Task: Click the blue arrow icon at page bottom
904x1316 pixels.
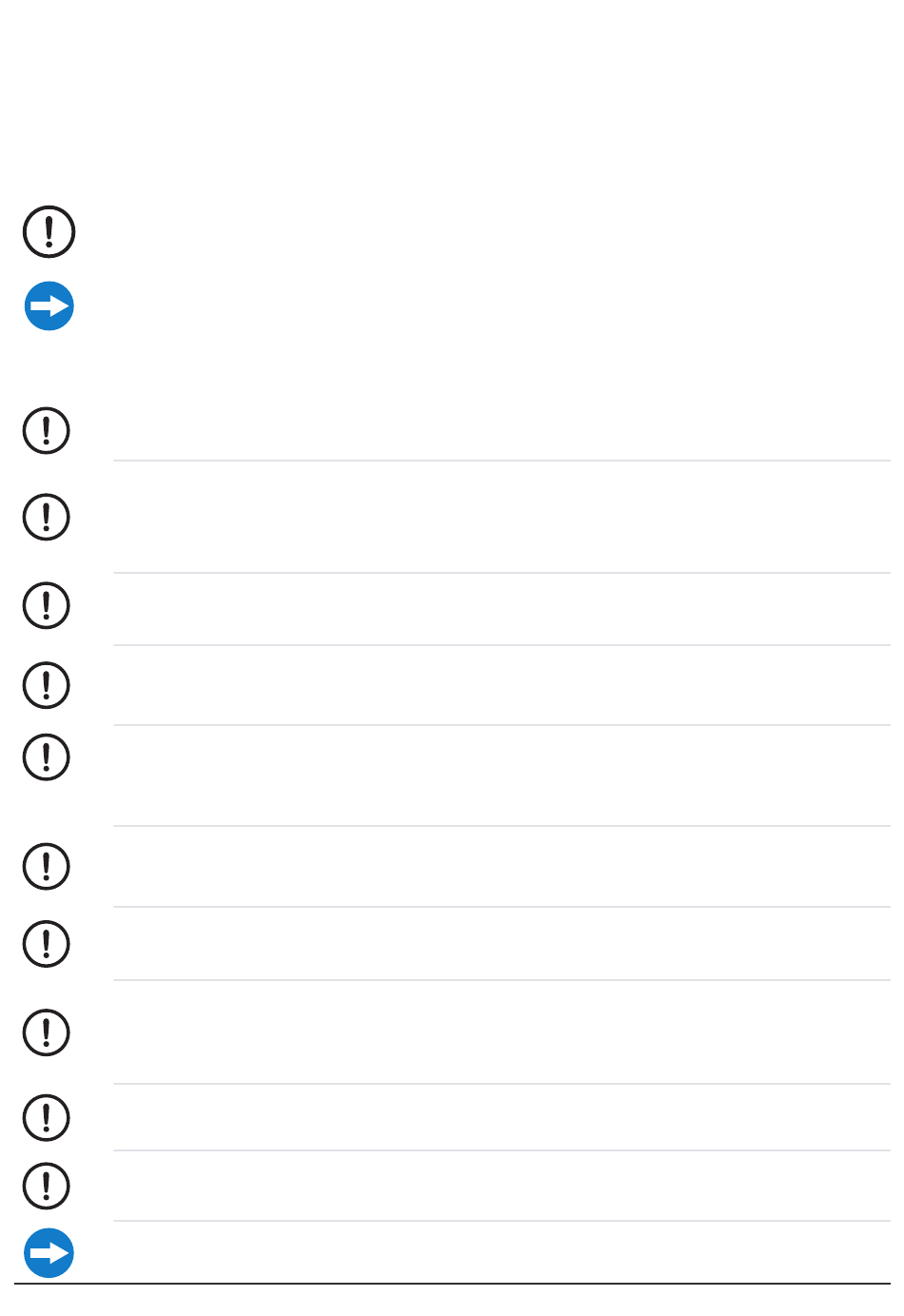Action: pos(49,1253)
